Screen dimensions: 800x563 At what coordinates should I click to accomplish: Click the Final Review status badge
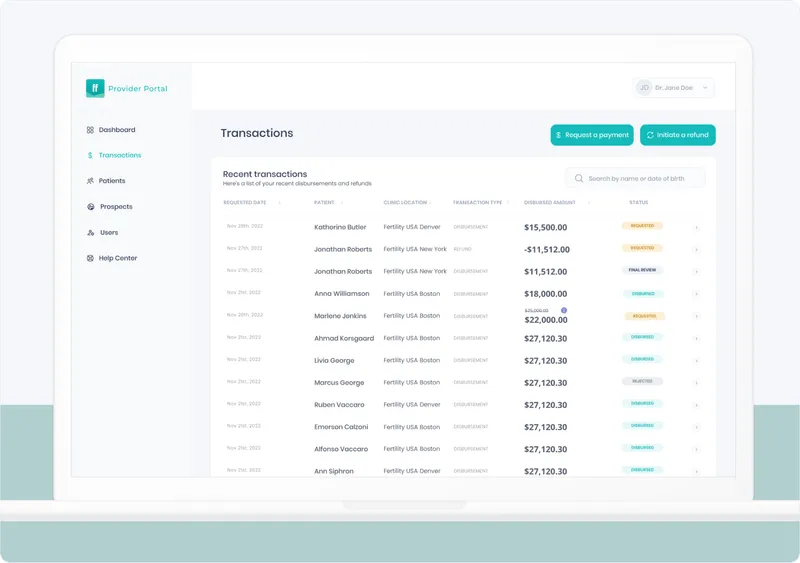coord(642,270)
